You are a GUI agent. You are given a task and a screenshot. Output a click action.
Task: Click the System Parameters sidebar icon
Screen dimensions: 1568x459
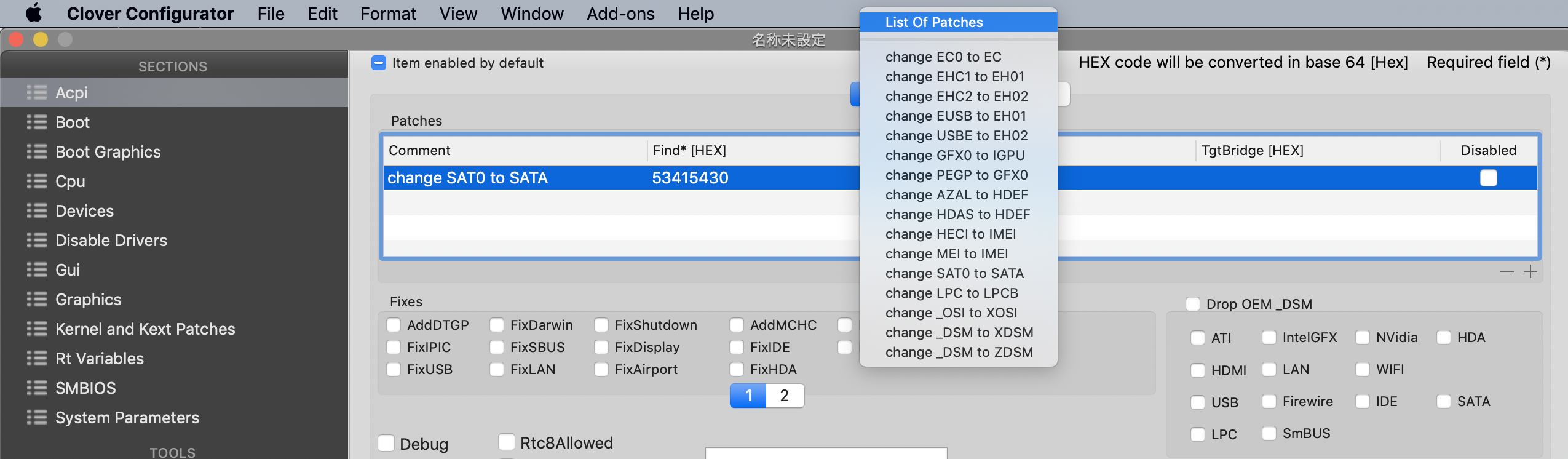tap(37, 417)
